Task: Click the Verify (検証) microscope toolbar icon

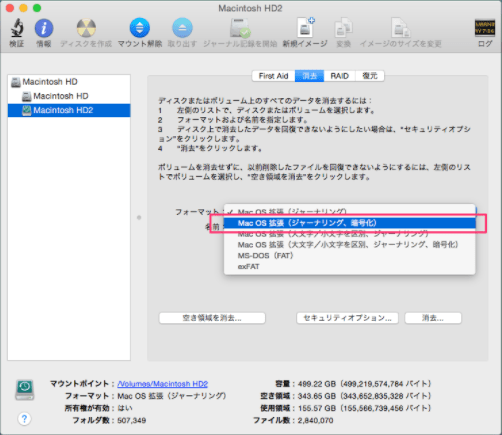Action: [17, 28]
